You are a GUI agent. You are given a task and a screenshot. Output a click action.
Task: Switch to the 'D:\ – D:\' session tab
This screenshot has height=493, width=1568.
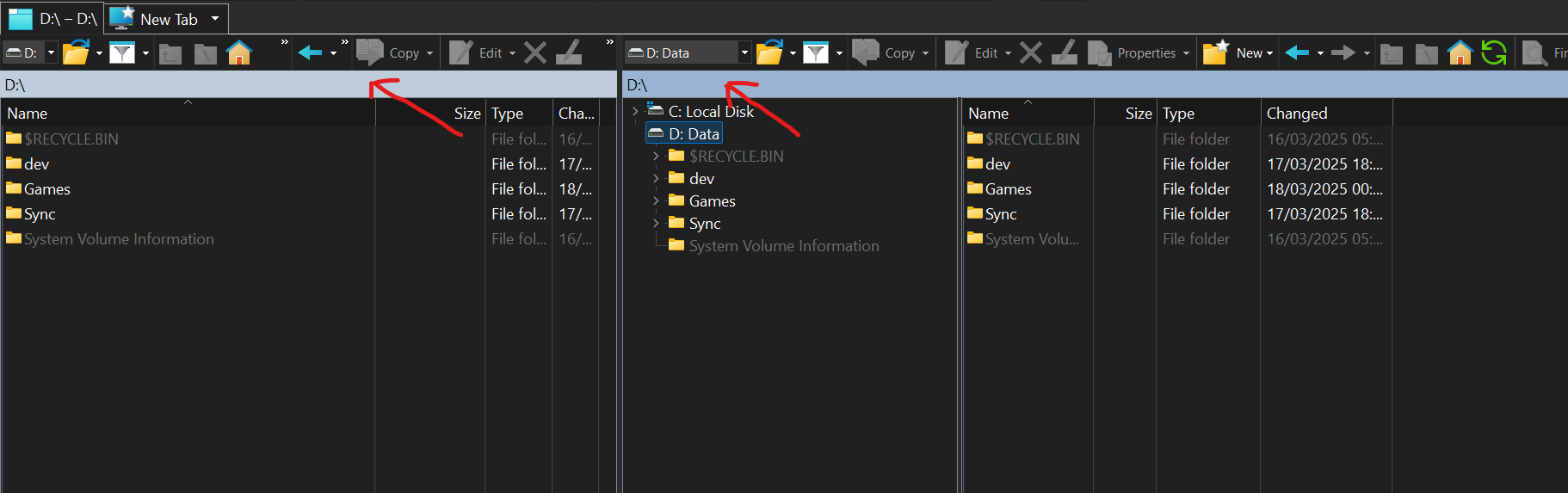click(53, 19)
